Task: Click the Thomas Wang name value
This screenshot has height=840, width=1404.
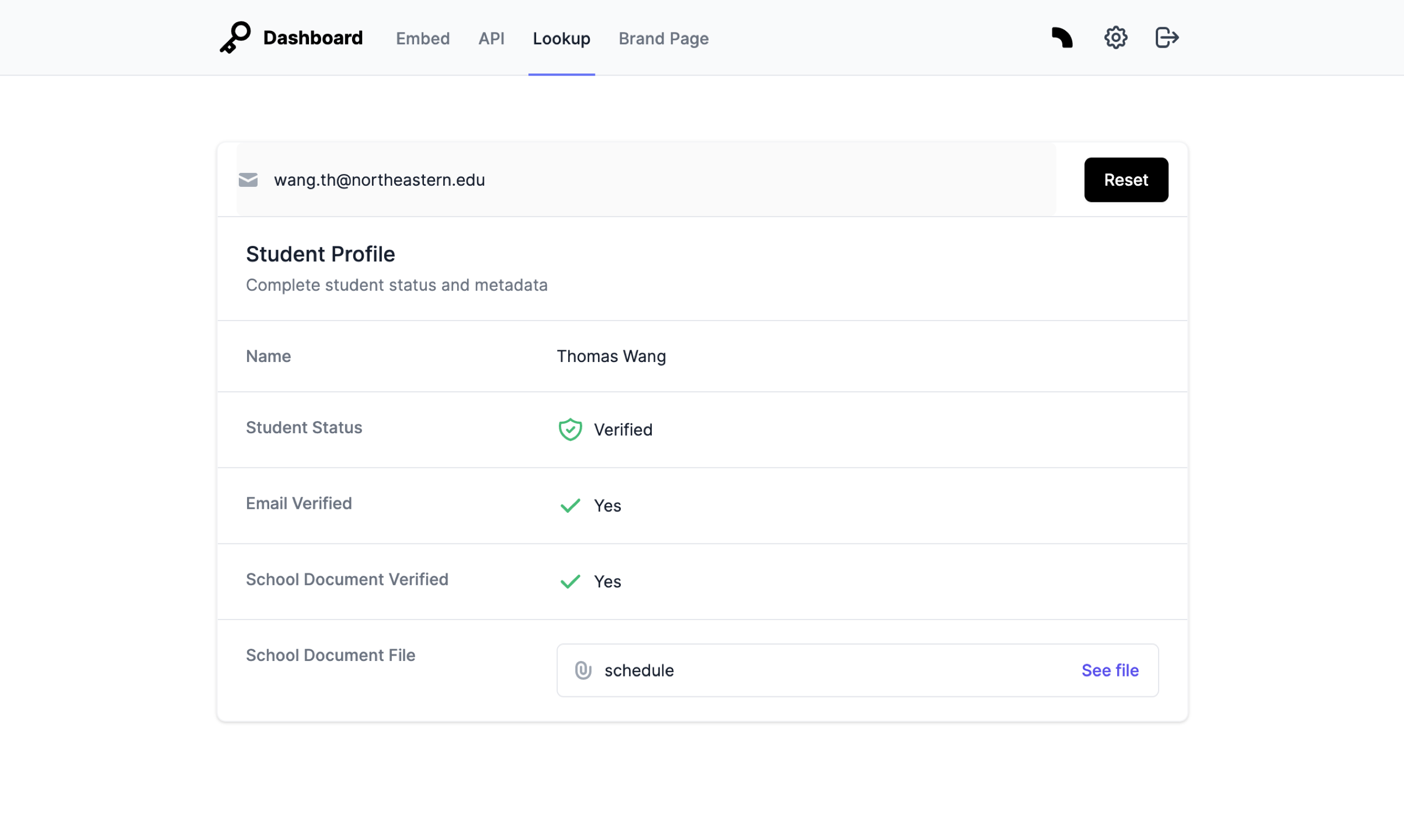Action: [x=611, y=356]
